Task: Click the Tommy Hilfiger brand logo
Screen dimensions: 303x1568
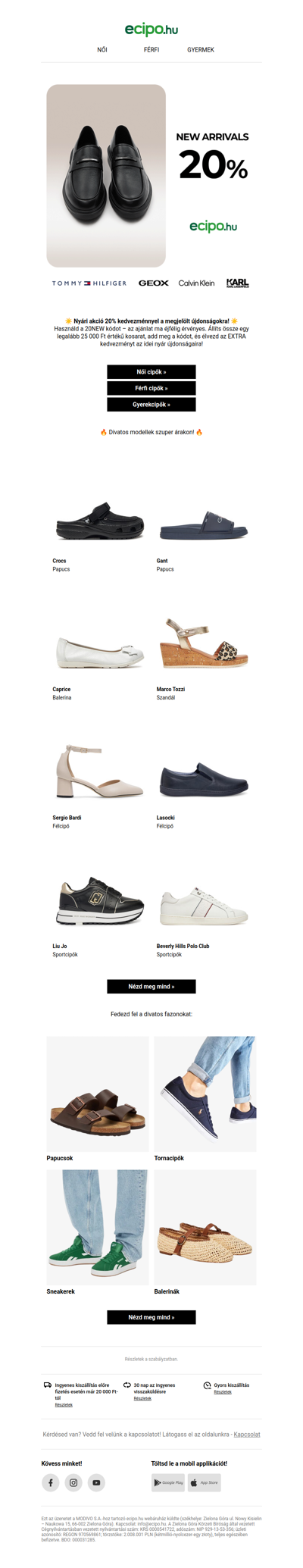Action: pos(89,283)
